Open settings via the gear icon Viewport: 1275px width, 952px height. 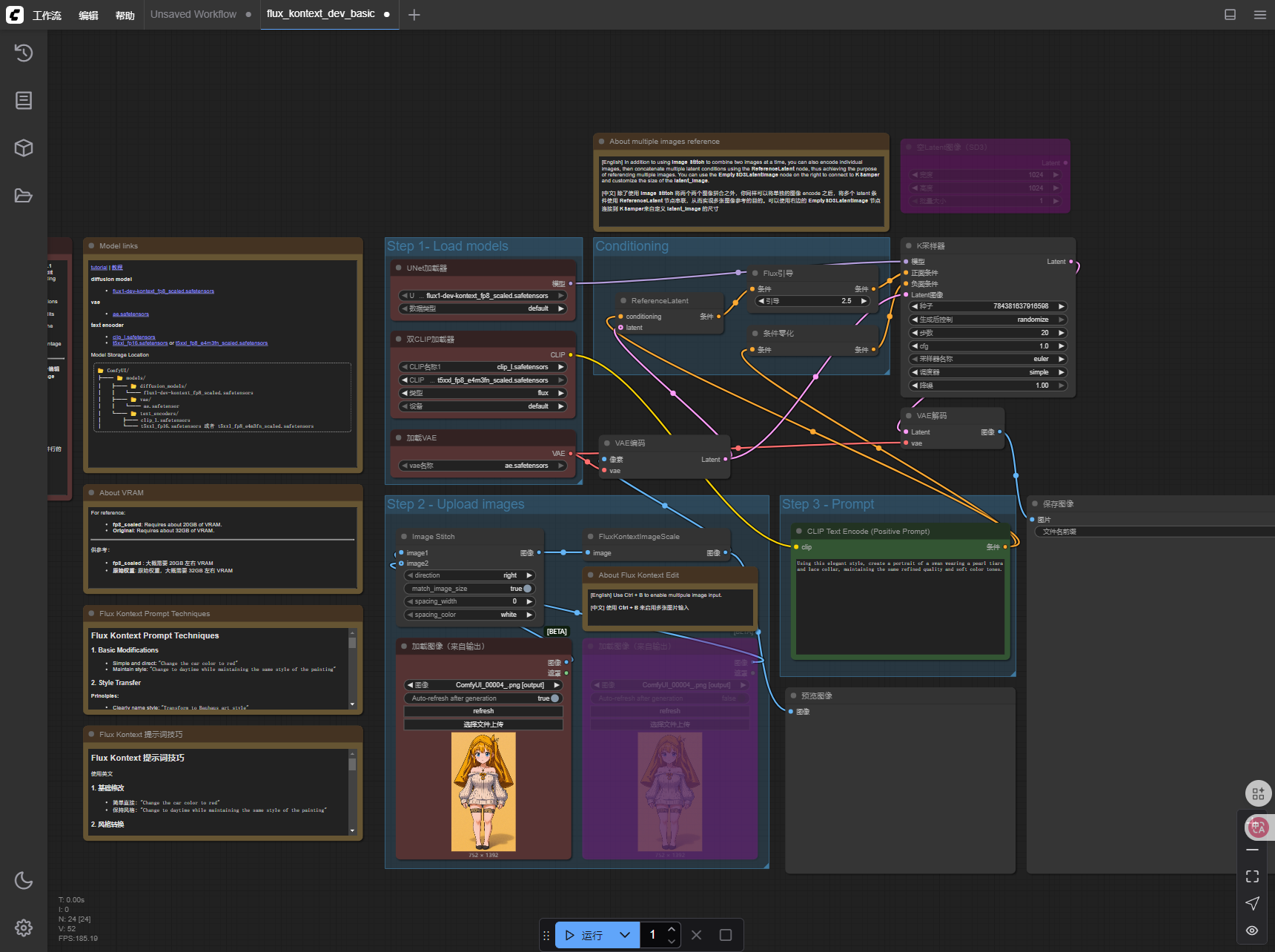24,928
